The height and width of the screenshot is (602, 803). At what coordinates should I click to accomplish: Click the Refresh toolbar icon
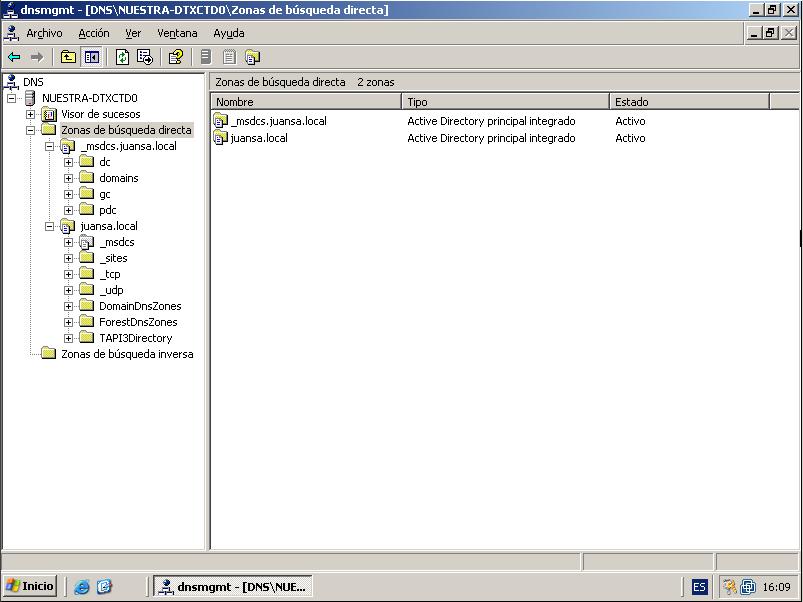122,57
